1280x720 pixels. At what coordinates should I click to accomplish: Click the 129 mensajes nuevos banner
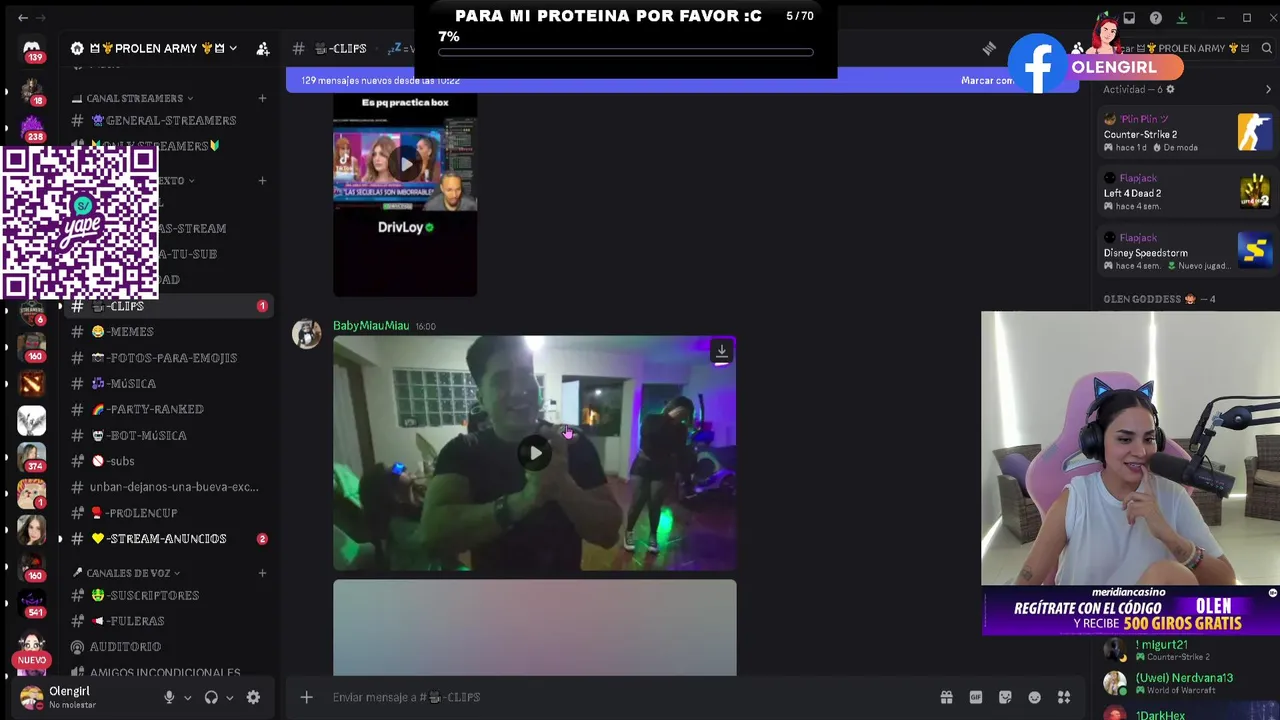pyautogui.click(x=380, y=80)
